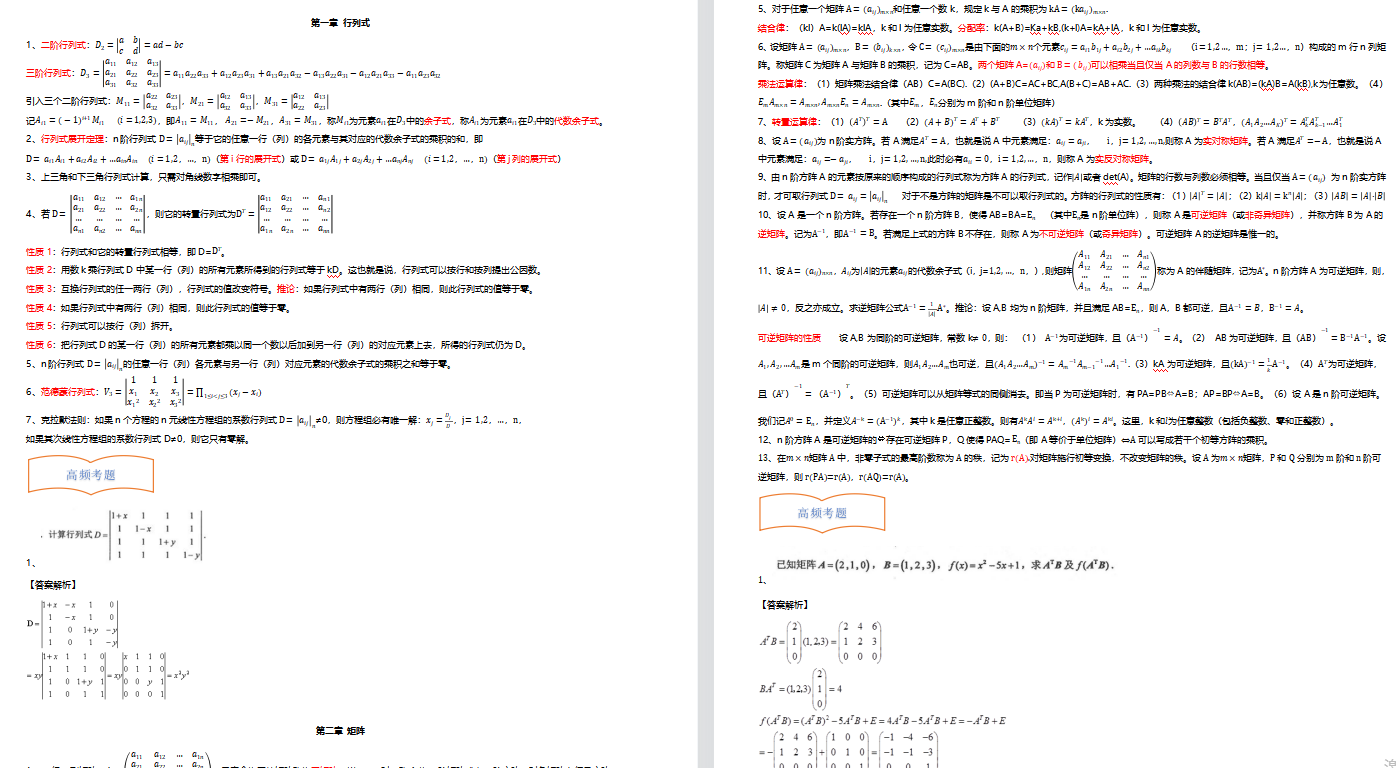Click the red 行列式展开定理 term
Screen dimensions: 1396x768
[x=65, y=139]
